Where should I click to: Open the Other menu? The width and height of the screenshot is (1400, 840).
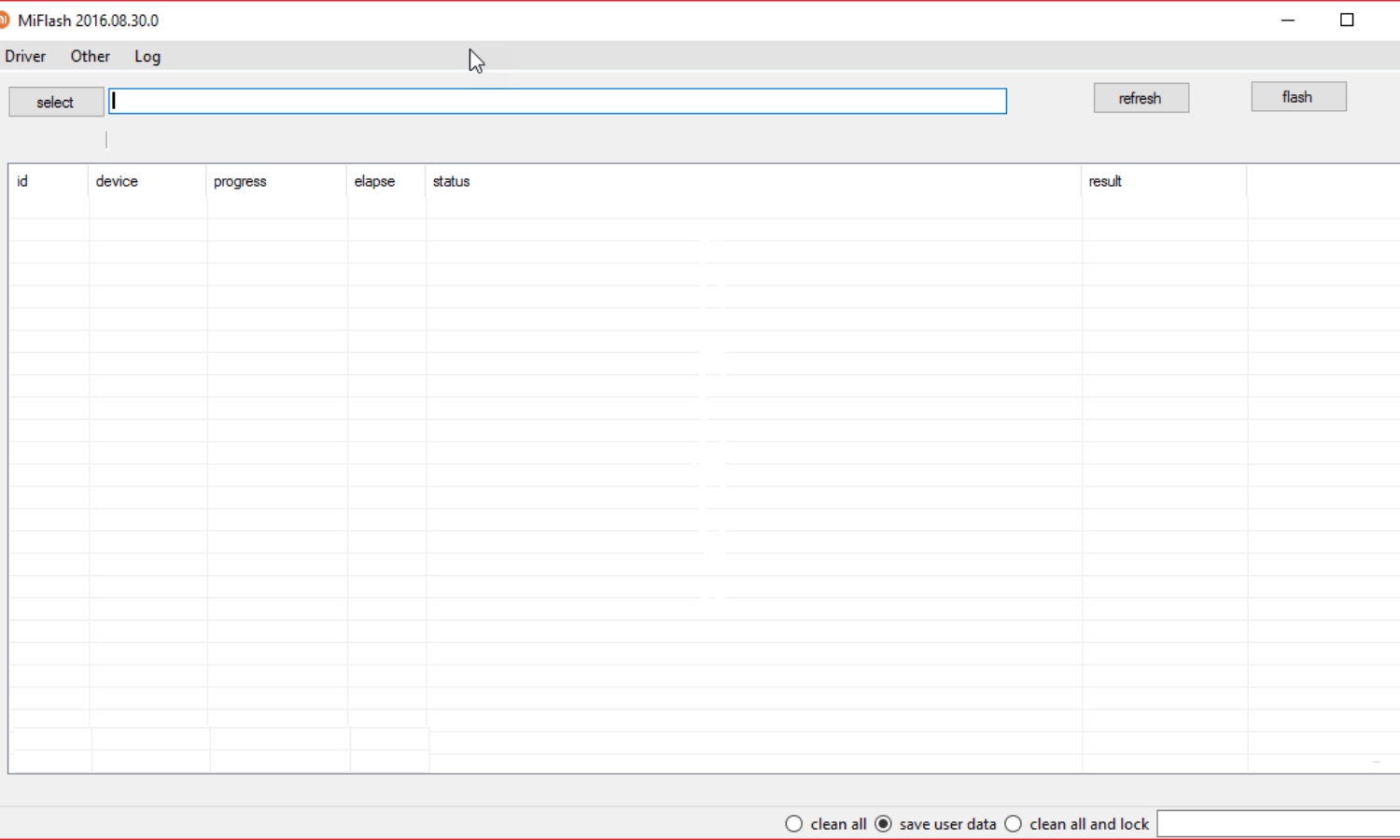tap(90, 56)
